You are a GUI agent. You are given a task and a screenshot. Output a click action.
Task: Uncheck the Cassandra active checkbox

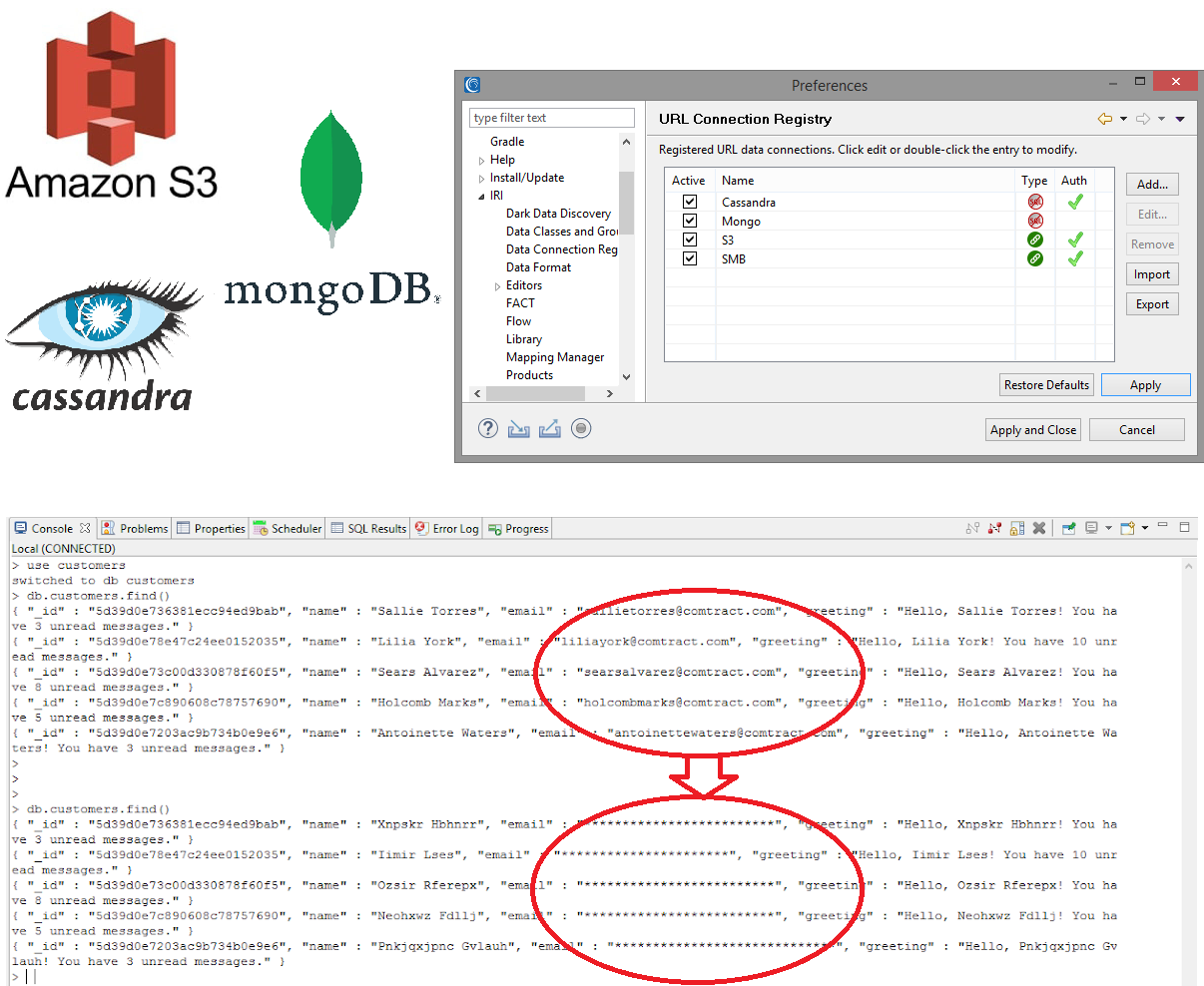pos(689,202)
